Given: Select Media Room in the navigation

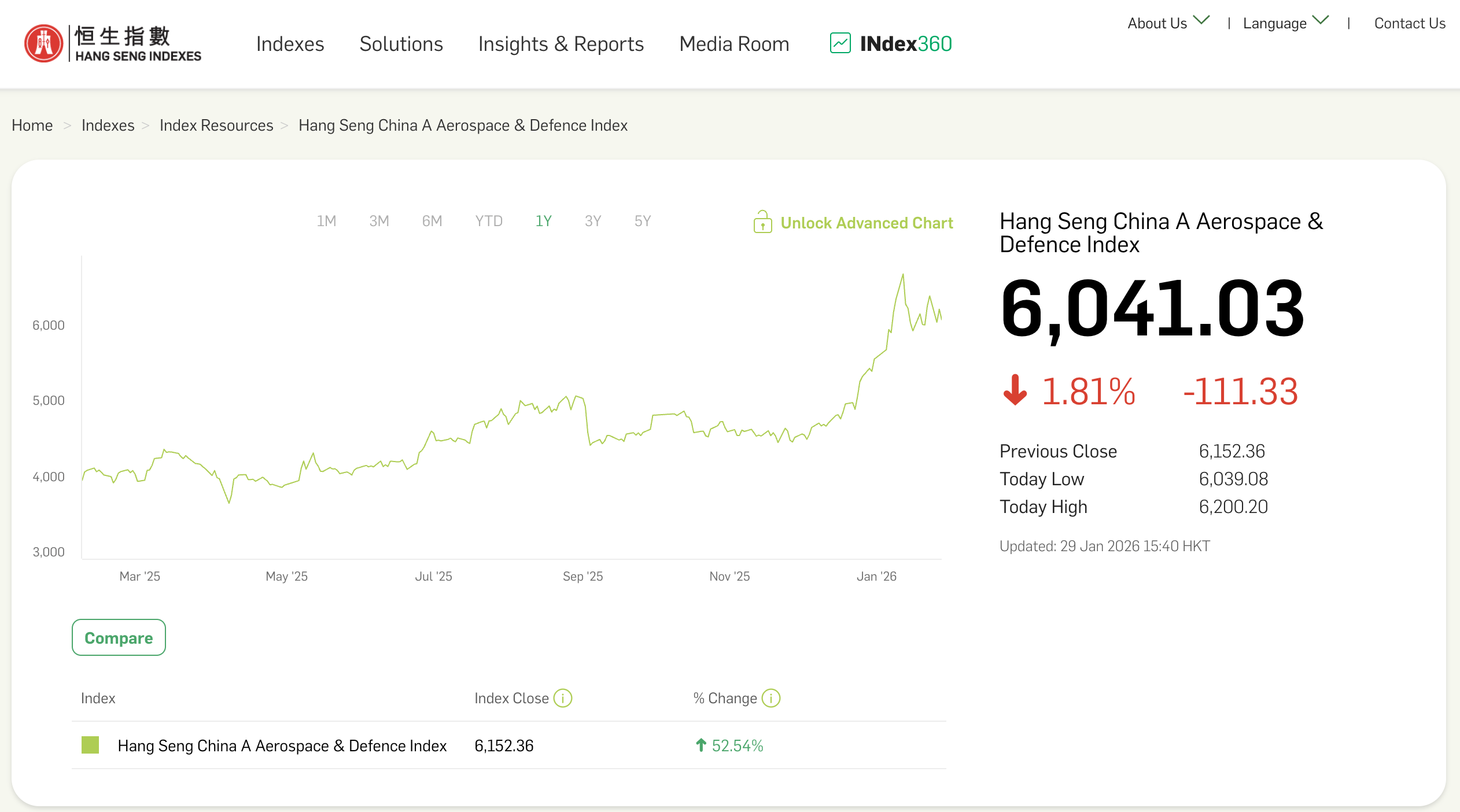Looking at the screenshot, I should coord(734,43).
